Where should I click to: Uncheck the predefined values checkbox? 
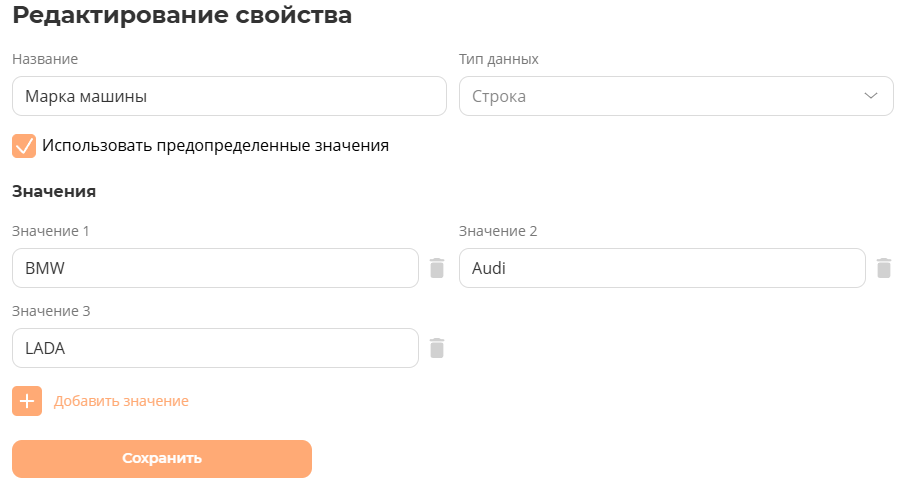click(24, 146)
